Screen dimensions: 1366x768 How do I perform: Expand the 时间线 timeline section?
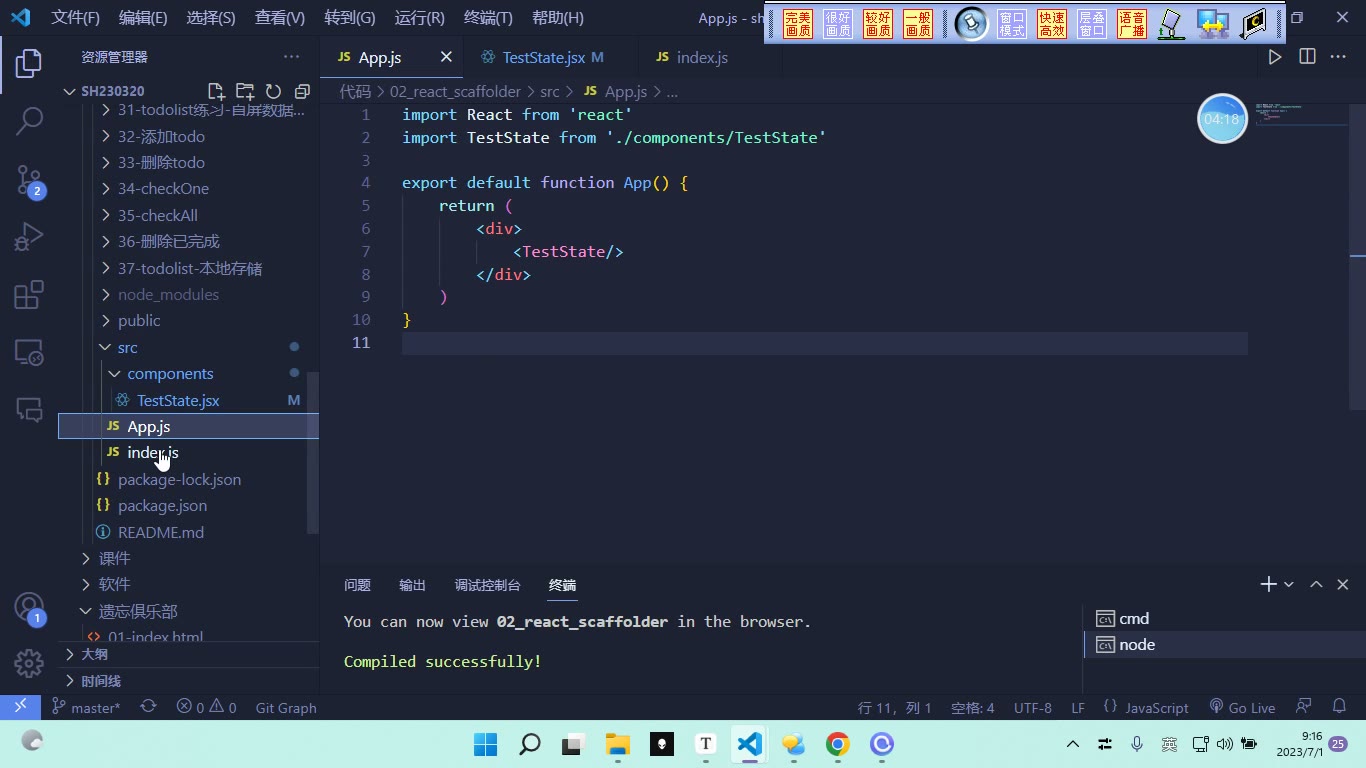(188, 680)
